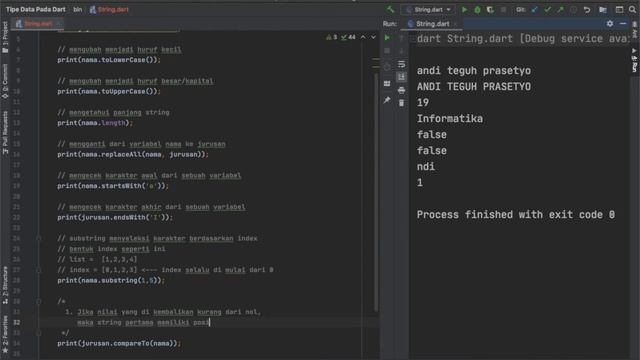Click the 'ndi' output line
Image resolution: width=640 pixels, height=360 pixels.
425,167
